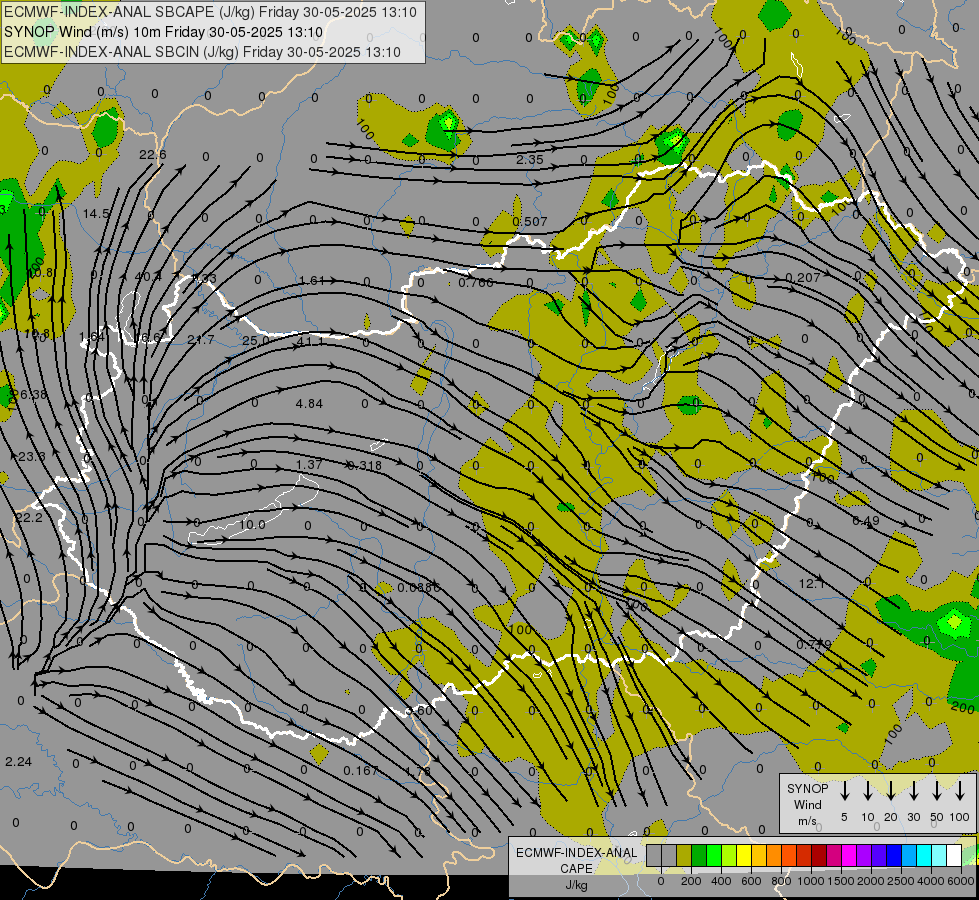Click the 'ECMWF-INDEX-ANAL CAPE' legend label
This screenshot has height=900, width=979.
click(576, 861)
